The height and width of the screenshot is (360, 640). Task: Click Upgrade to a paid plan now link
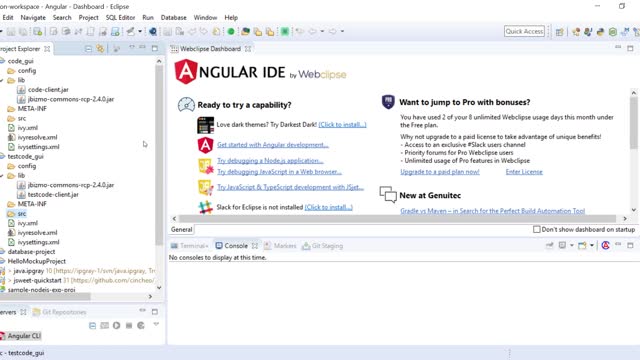click(440, 172)
